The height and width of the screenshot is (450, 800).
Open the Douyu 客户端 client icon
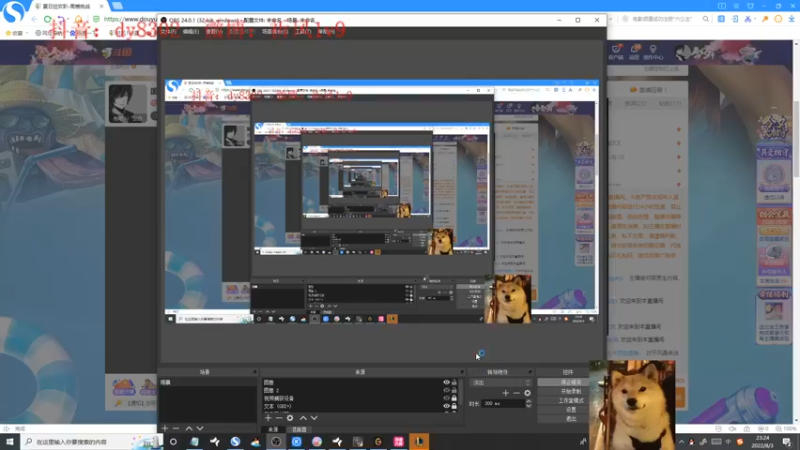pyautogui.click(x=616, y=52)
